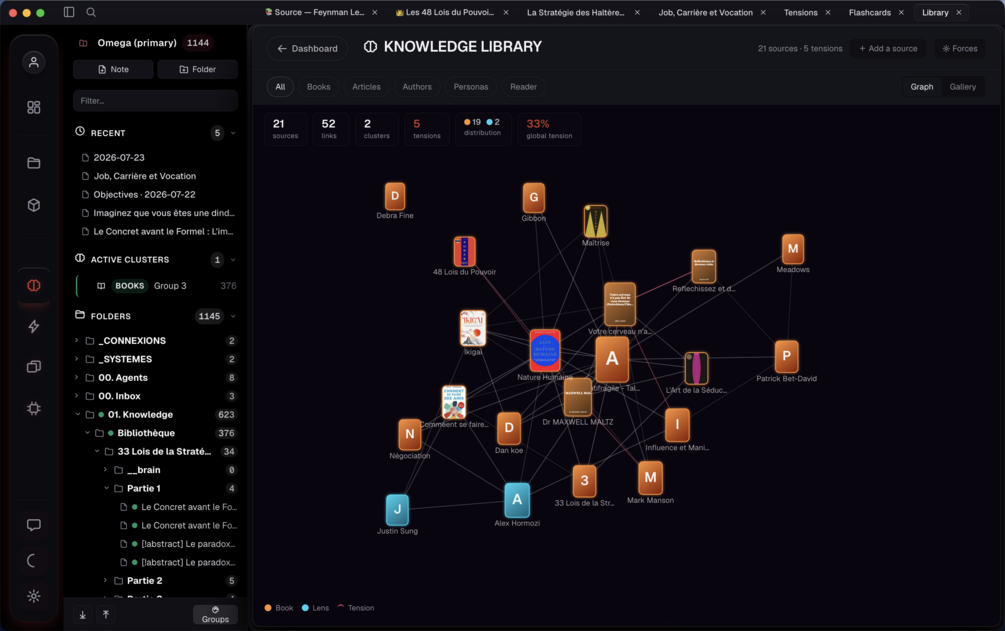Open the profile avatar icon in sidebar
This screenshot has width=1005, height=631.
pyautogui.click(x=34, y=62)
